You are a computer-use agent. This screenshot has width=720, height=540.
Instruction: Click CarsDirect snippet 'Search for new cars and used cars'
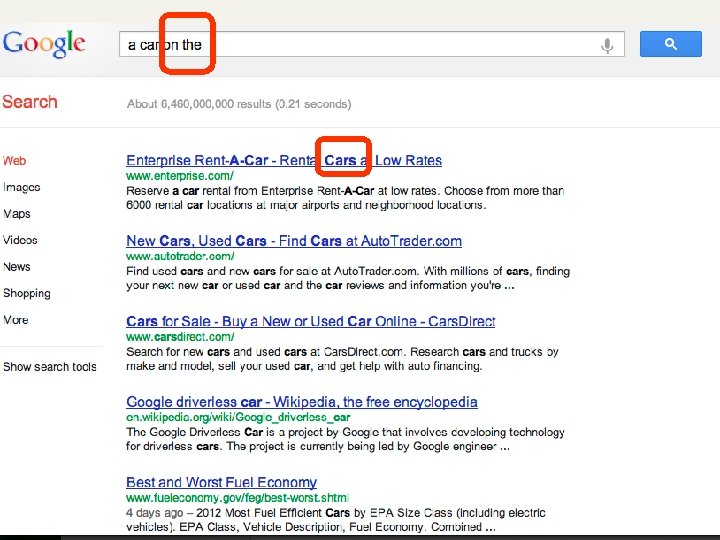pos(342,359)
